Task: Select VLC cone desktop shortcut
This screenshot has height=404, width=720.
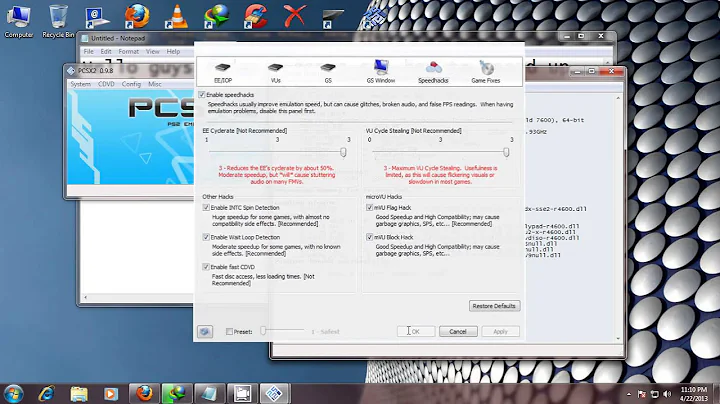Action: click(x=176, y=17)
